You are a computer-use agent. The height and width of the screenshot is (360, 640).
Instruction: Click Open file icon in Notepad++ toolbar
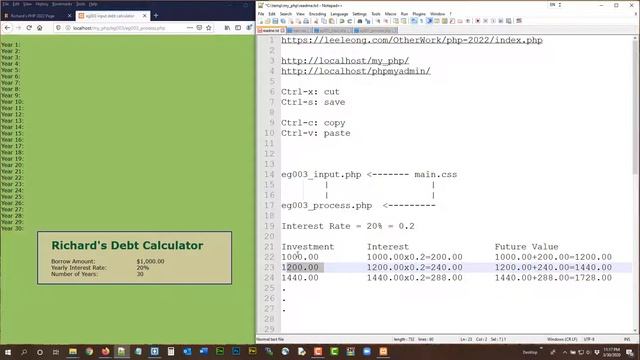[267, 21]
